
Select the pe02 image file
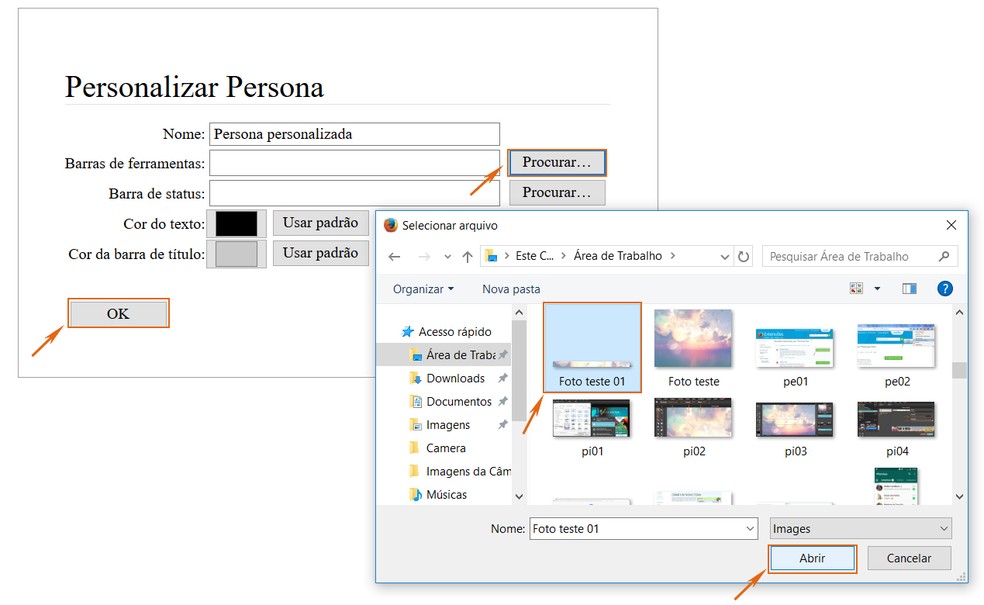pos(897,356)
